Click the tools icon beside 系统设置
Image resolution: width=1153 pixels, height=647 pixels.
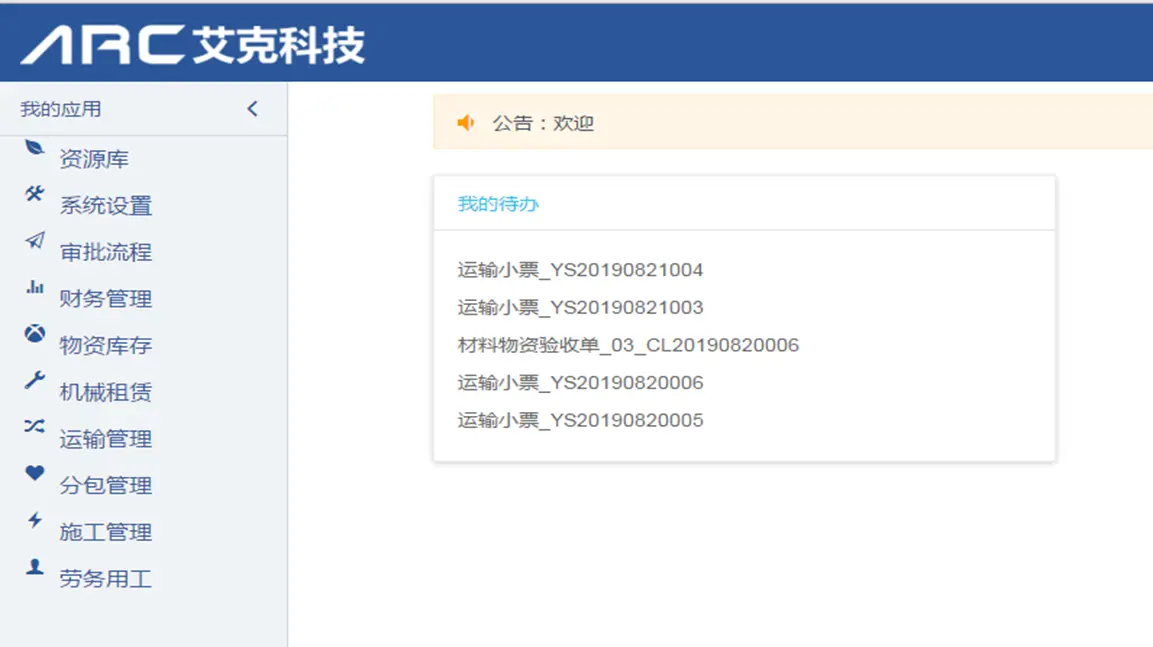pyautogui.click(x=35, y=194)
